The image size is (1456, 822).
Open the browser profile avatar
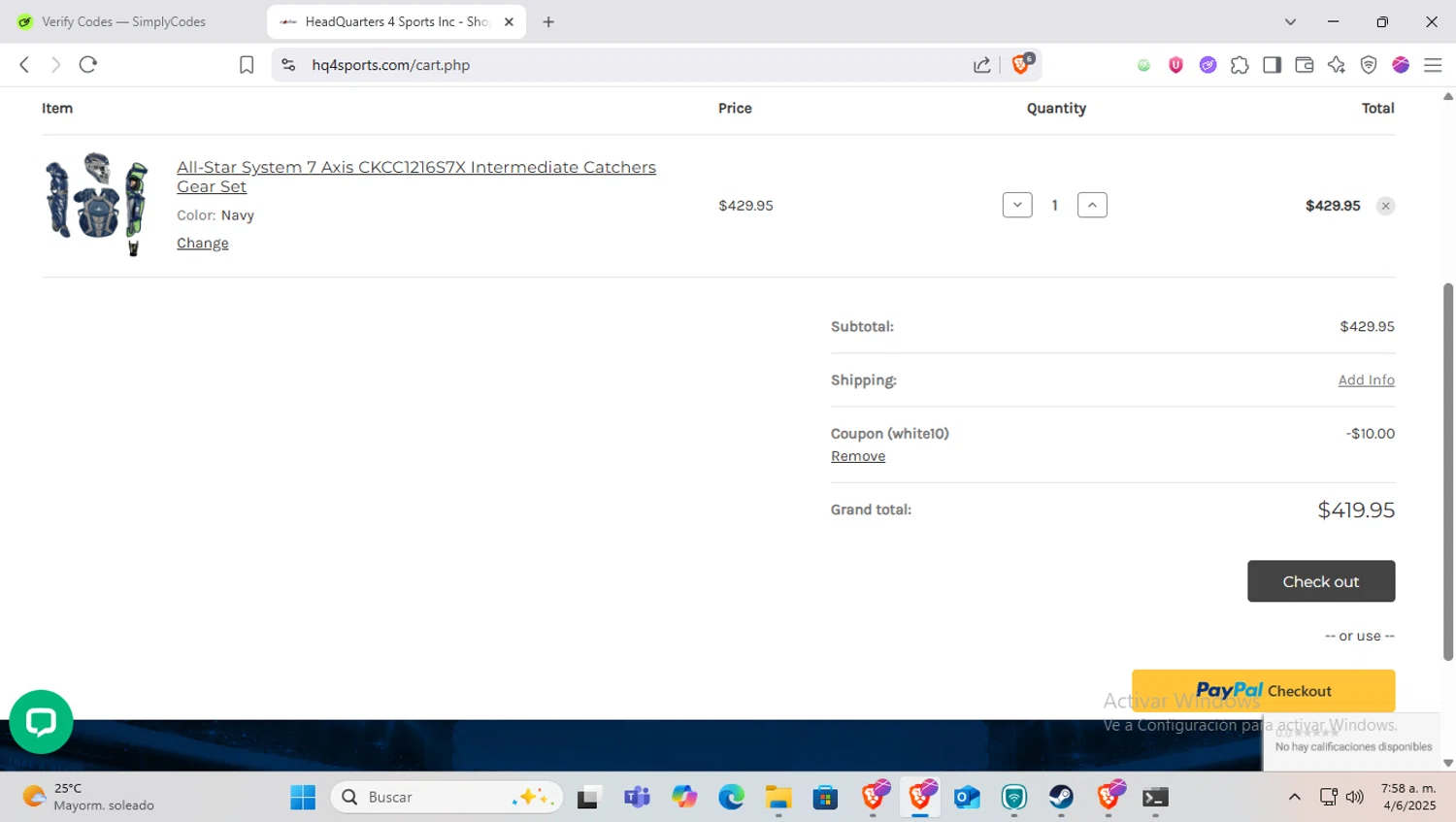[1401, 65]
